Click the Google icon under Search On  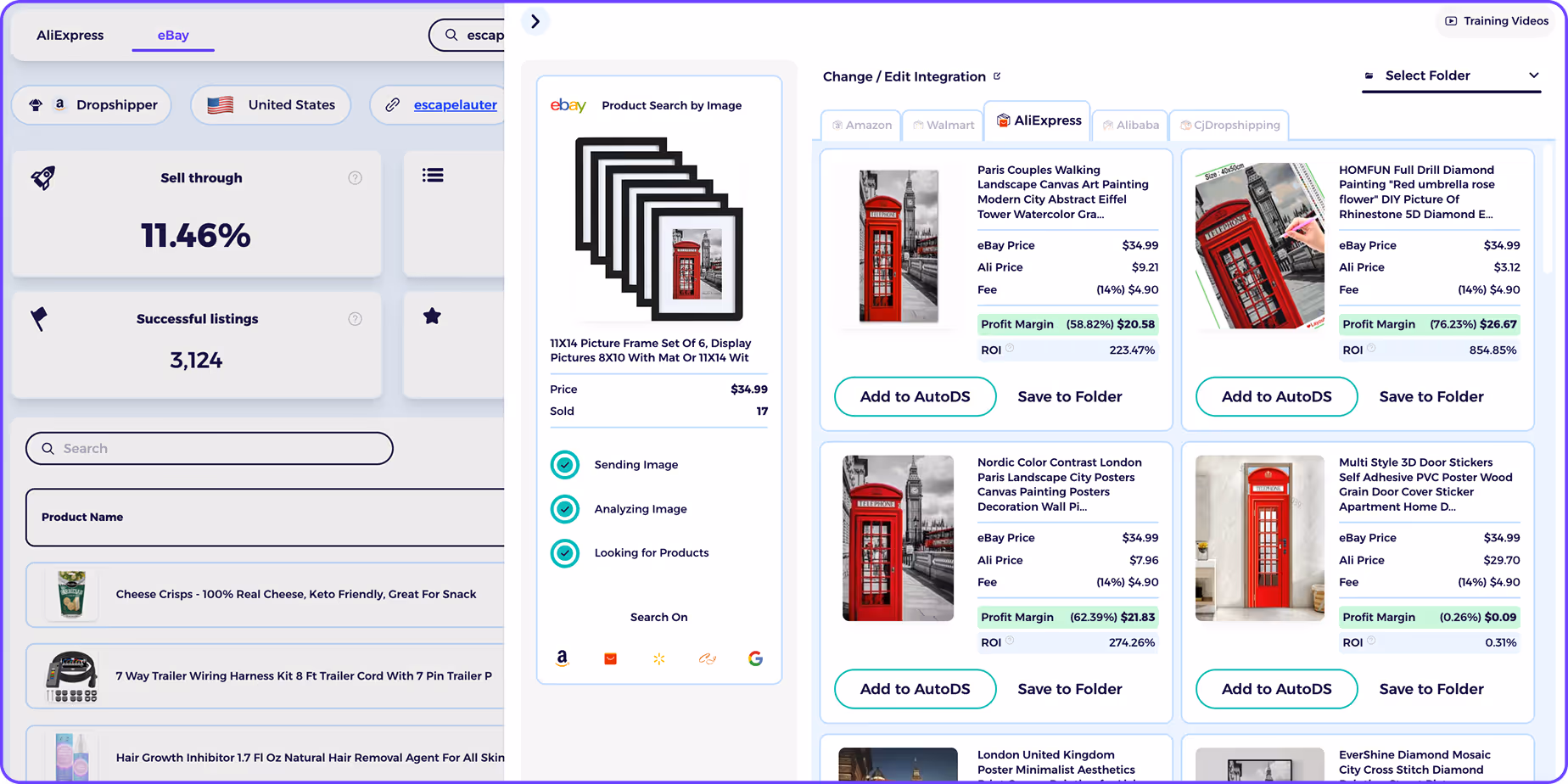tap(755, 658)
